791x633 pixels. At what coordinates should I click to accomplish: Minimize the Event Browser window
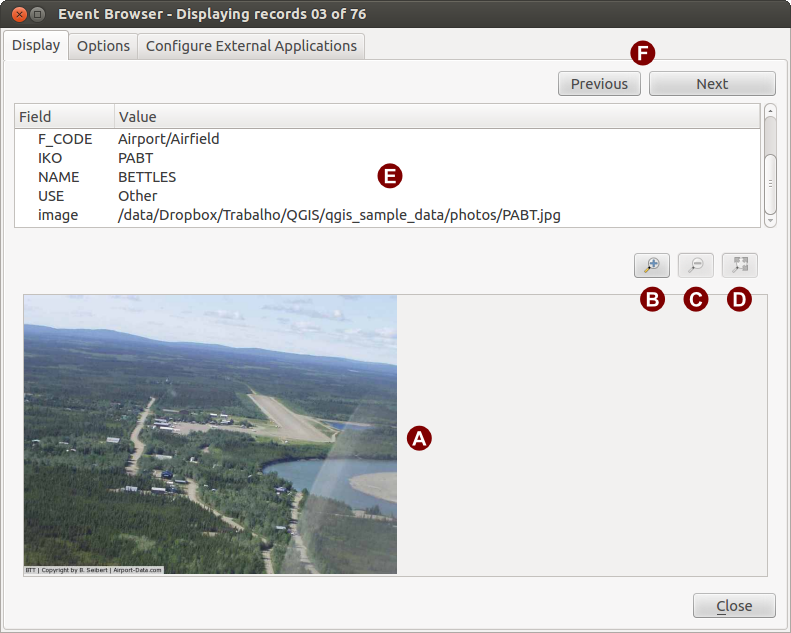click(x=38, y=14)
